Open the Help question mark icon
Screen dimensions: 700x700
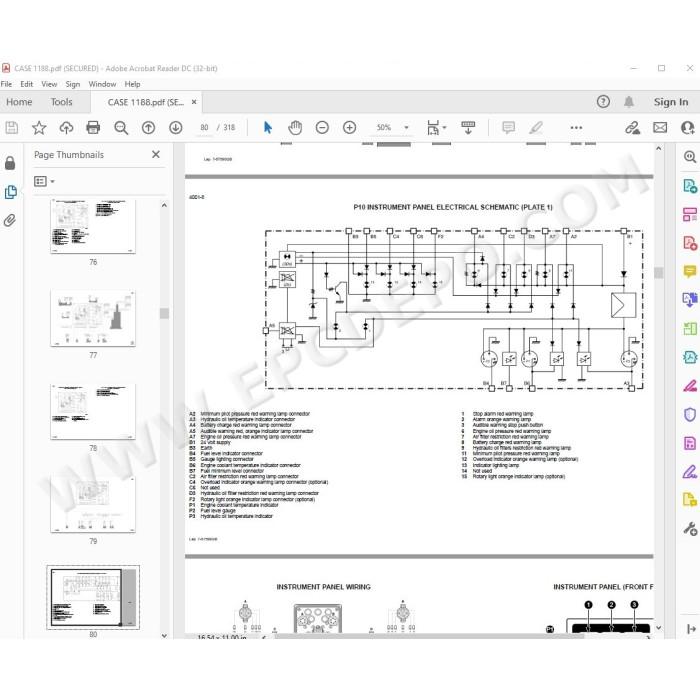tap(603, 102)
